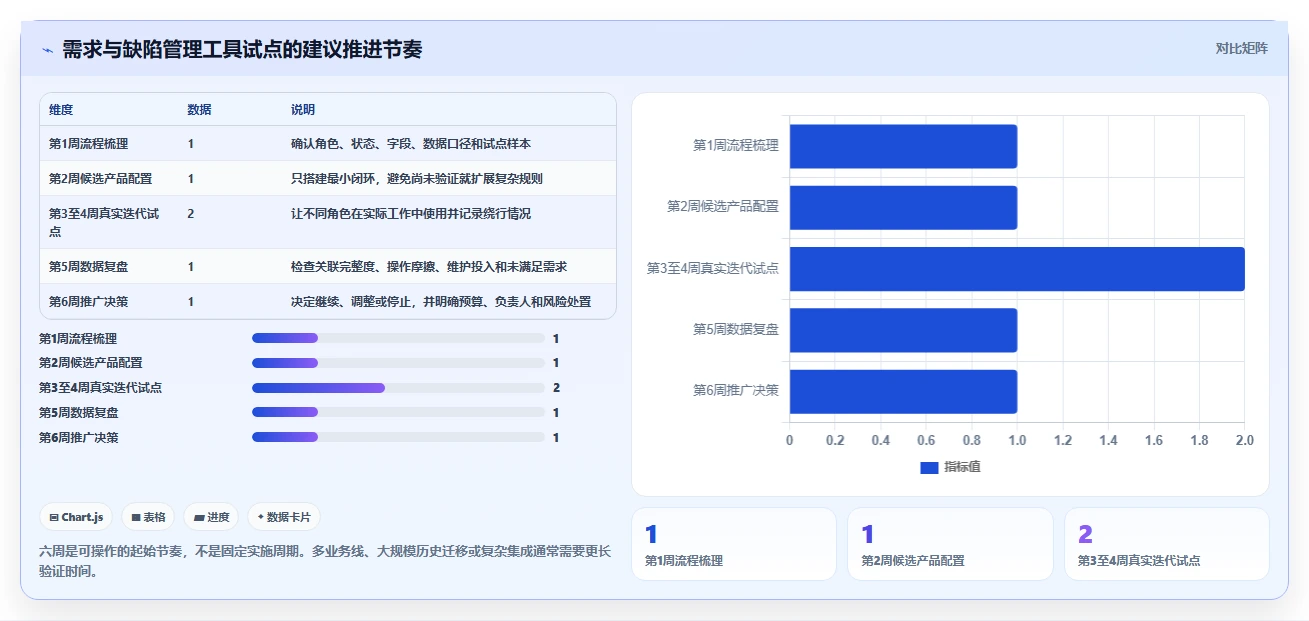Click the 第6周推广决策 chart bar
Viewport: 1309px width, 621px height.
pyautogui.click(x=903, y=392)
